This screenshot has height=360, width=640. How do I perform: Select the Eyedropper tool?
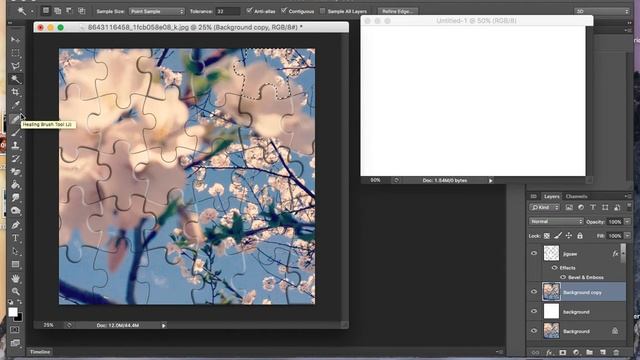click(x=16, y=105)
